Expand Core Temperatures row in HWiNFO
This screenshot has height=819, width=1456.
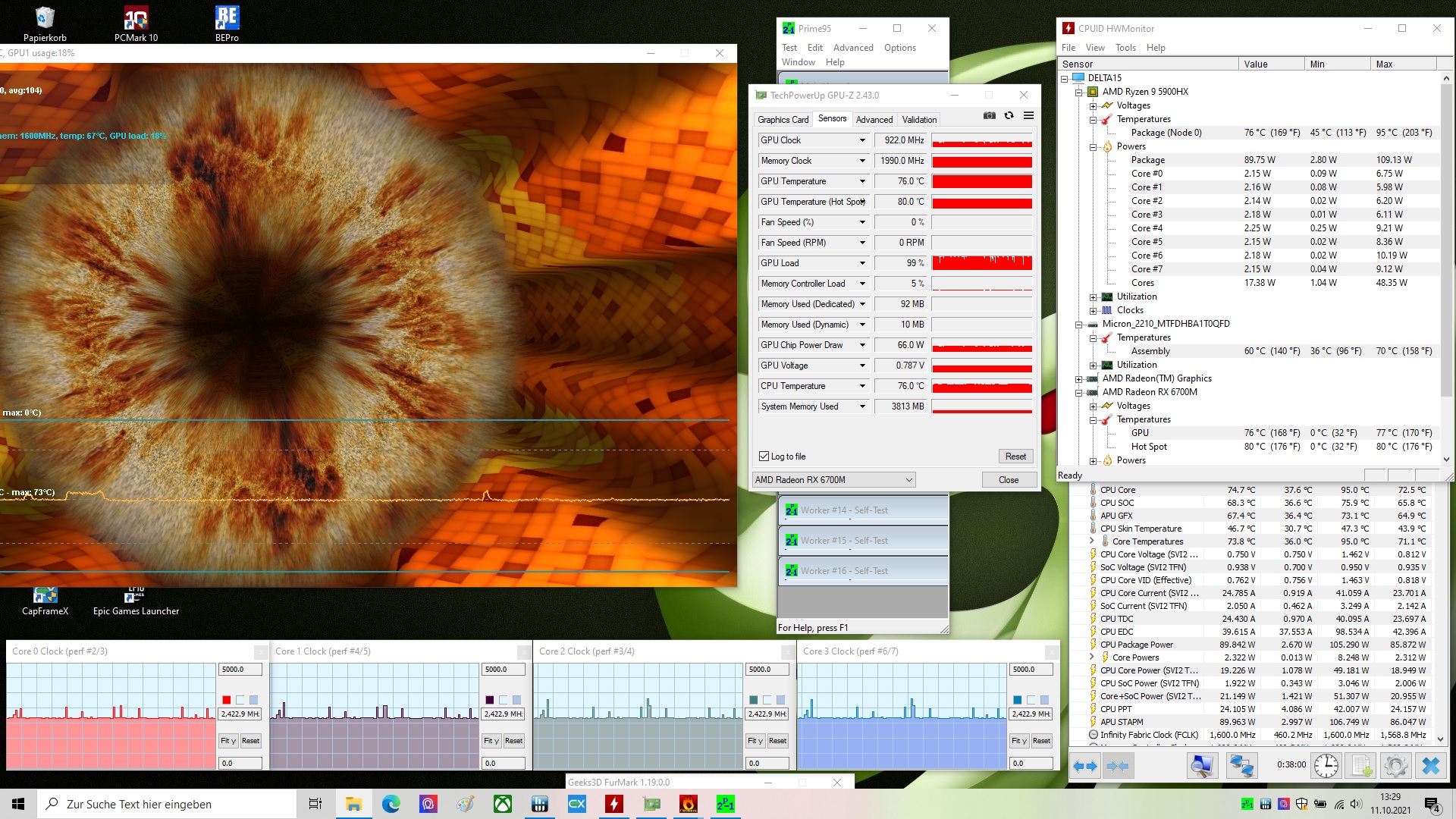pos(1092,541)
